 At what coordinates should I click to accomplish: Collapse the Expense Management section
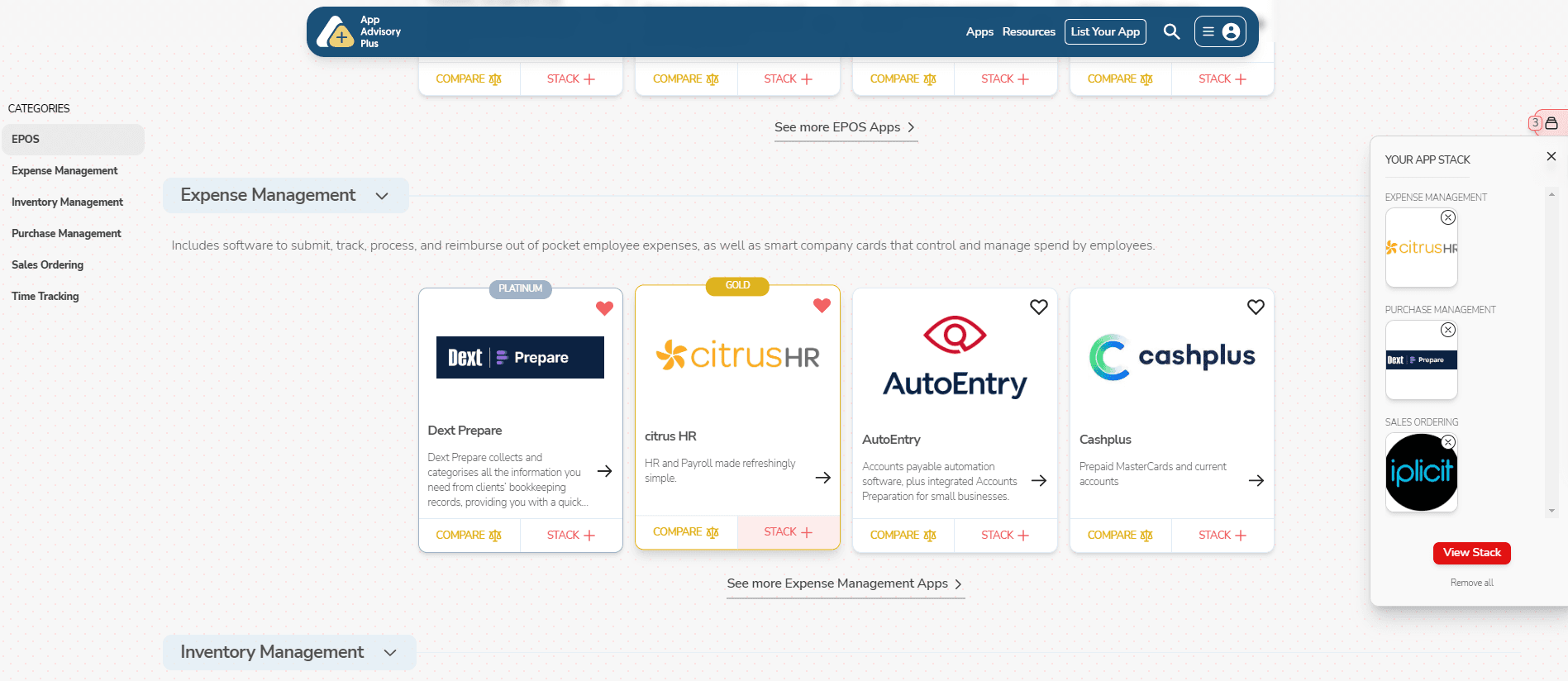click(x=382, y=196)
